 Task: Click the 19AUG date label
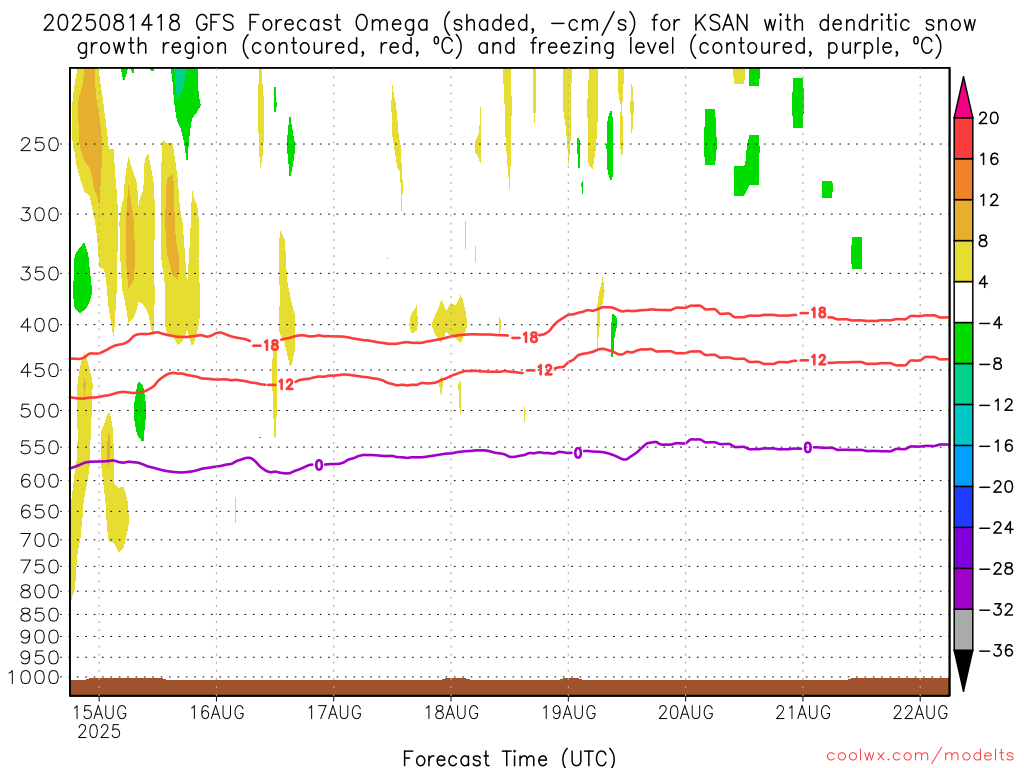click(568, 712)
